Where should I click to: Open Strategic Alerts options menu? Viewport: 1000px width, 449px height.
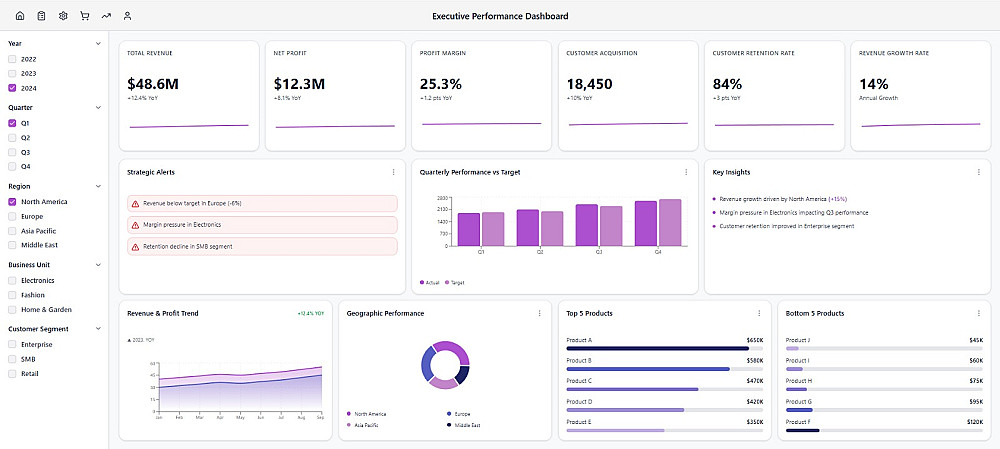tap(393, 172)
